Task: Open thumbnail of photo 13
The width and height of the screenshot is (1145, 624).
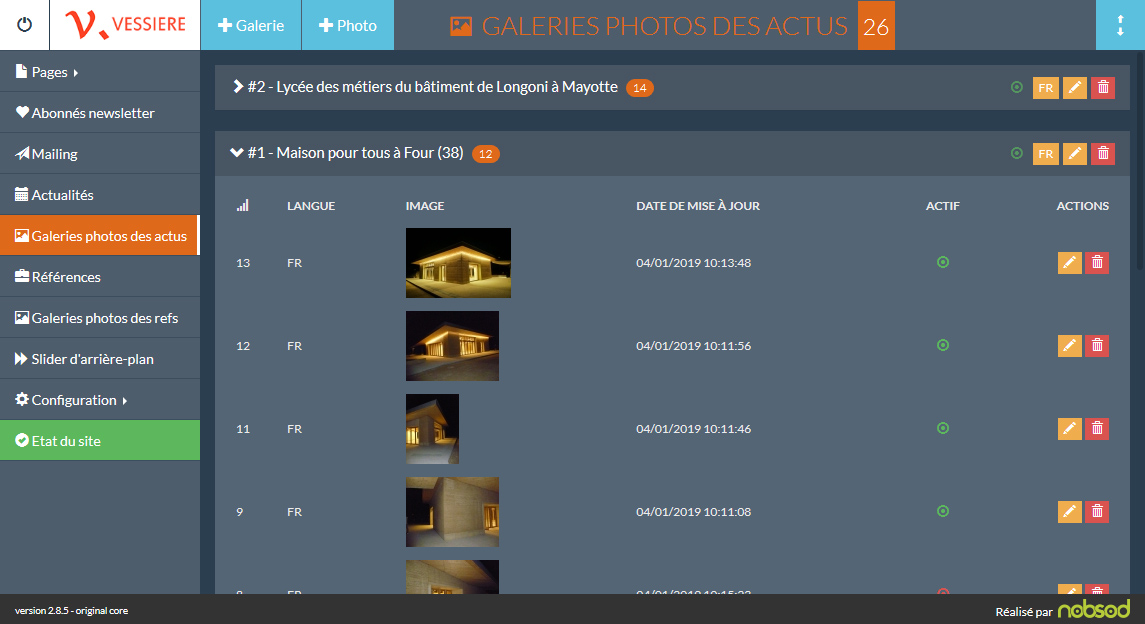Action: point(458,263)
